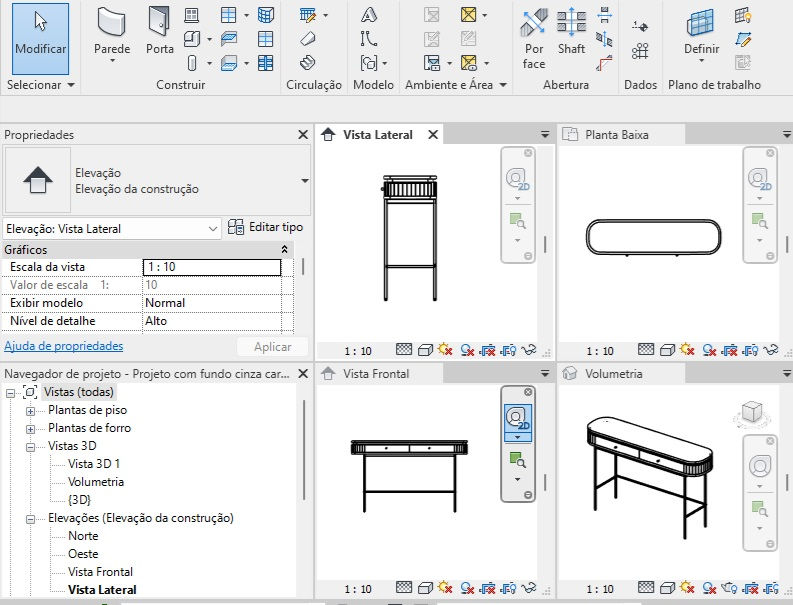793x605 pixels.
Task: Select the curtain grid tool icon
Action: tap(266, 39)
